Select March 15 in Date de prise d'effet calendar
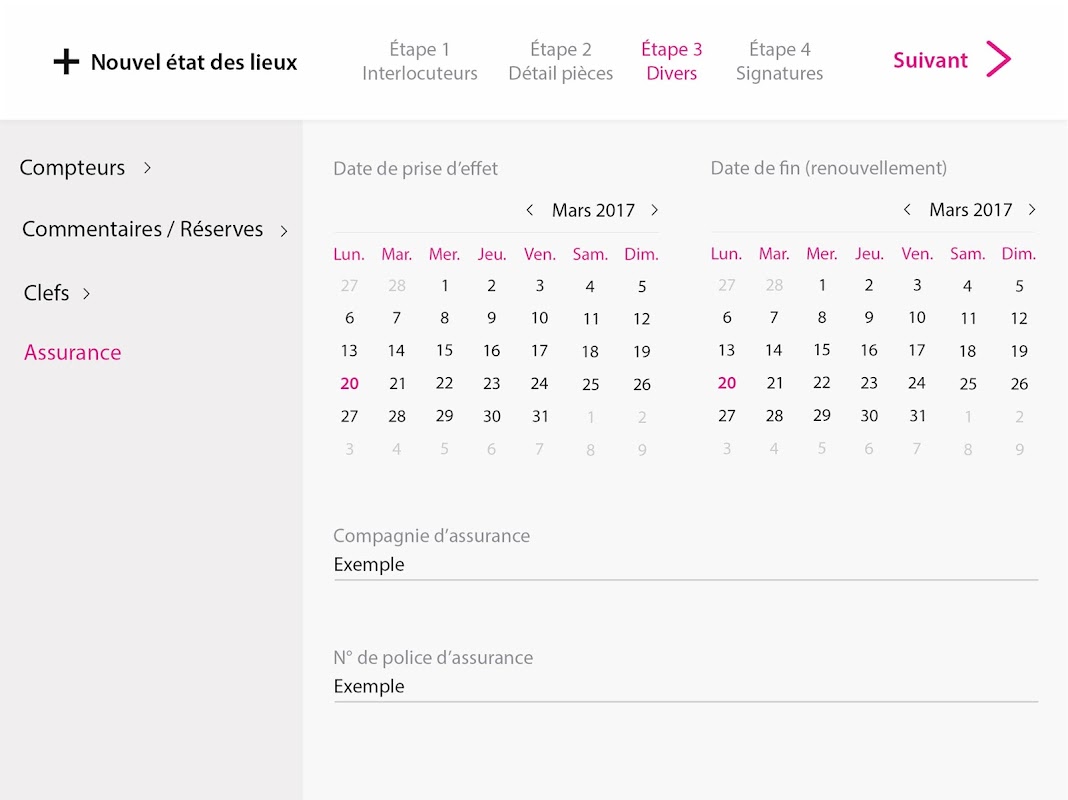Image resolution: width=1068 pixels, height=800 pixels. [x=444, y=351]
